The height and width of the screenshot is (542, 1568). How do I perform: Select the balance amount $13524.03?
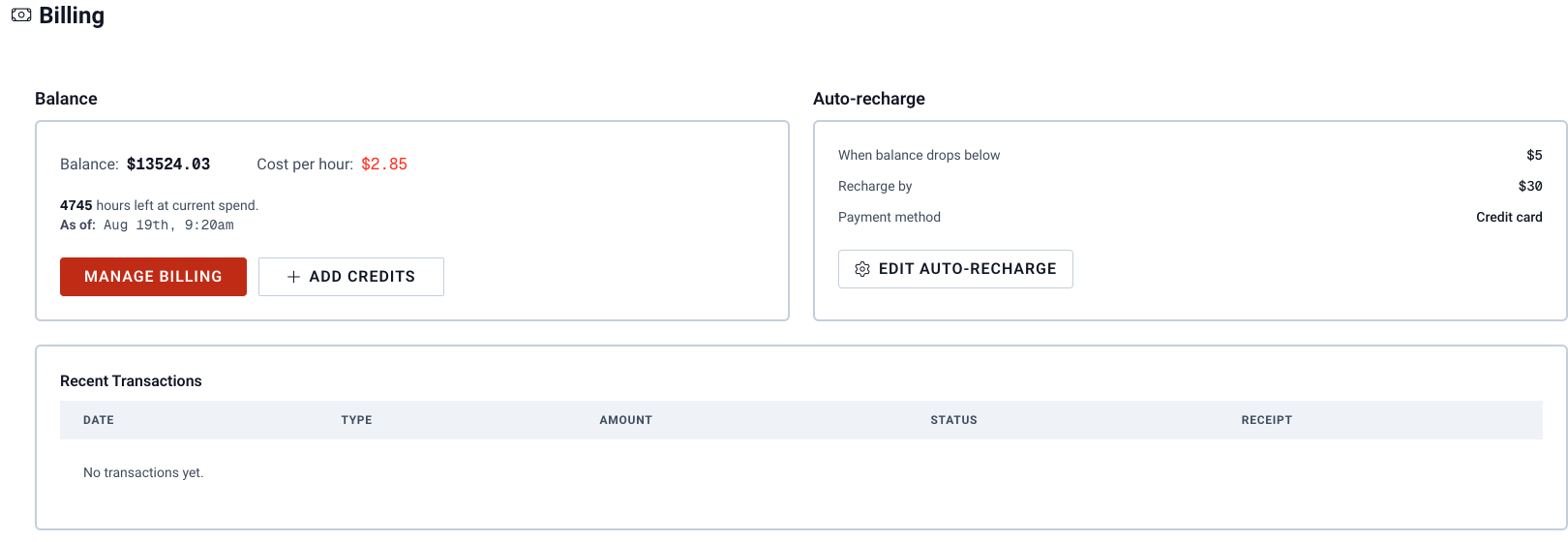pyautogui.click(x=168, y=165)
